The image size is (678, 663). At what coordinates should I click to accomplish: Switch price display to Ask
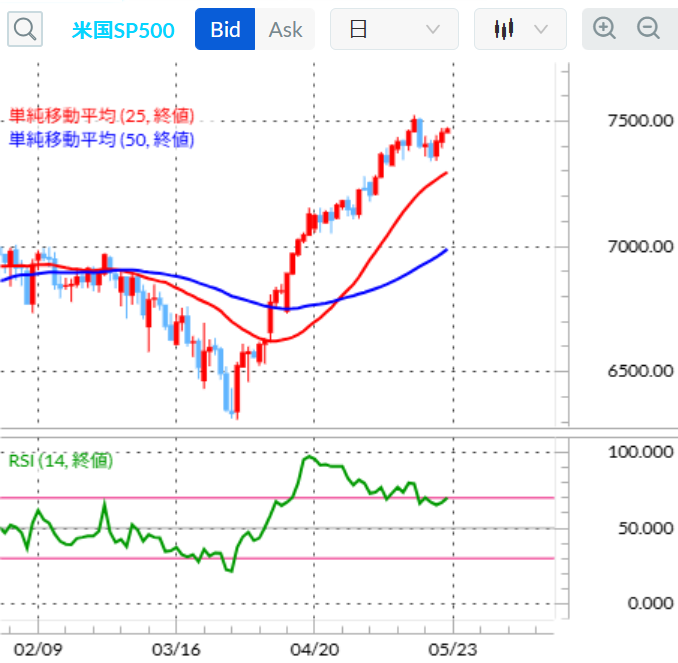click(285, 29)
